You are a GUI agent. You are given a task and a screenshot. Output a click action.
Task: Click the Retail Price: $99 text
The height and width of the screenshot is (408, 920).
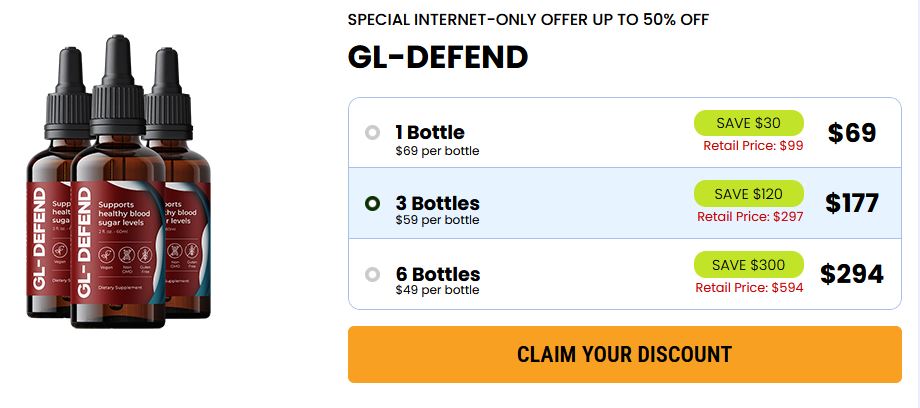753,145
